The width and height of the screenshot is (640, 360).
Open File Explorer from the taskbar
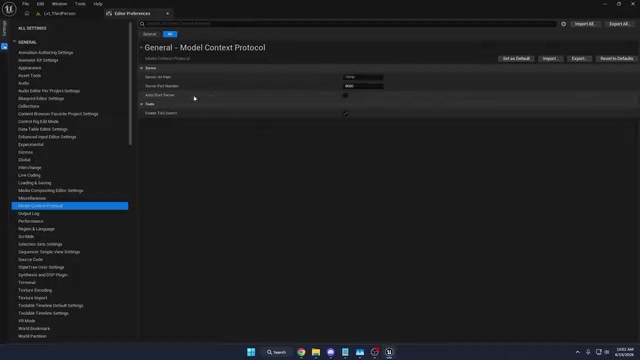(x=316, y=352)
